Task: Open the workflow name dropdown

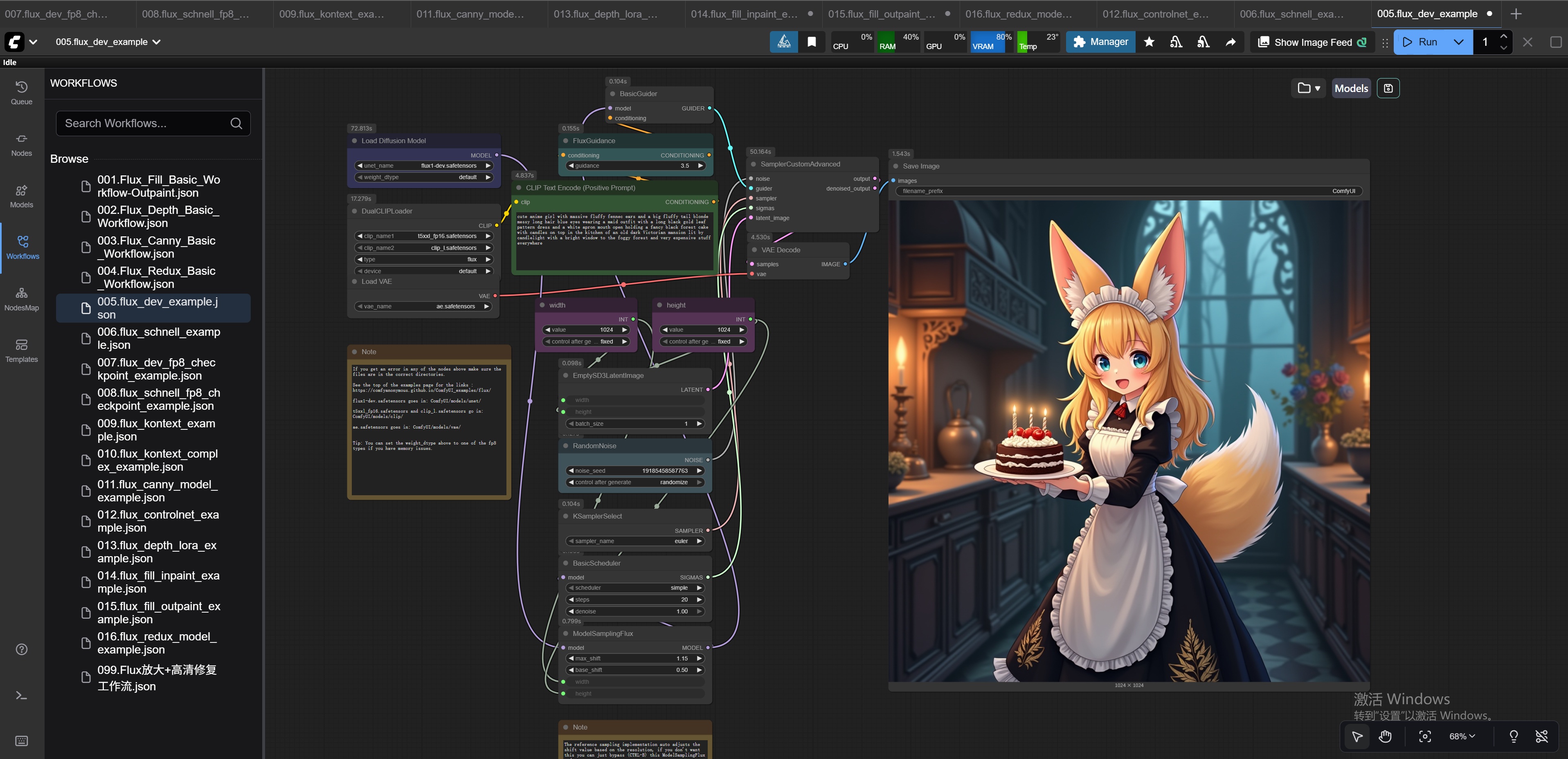Action: 156,42
